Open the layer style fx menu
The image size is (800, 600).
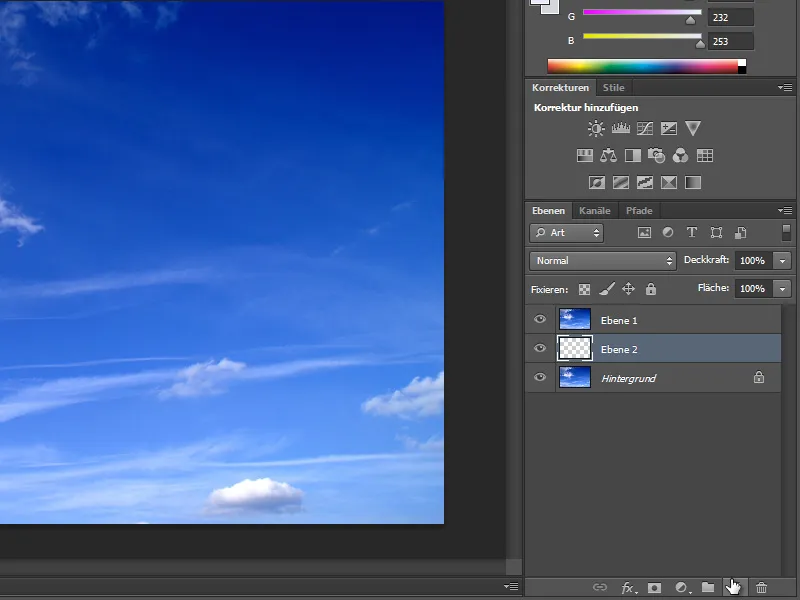629,588
